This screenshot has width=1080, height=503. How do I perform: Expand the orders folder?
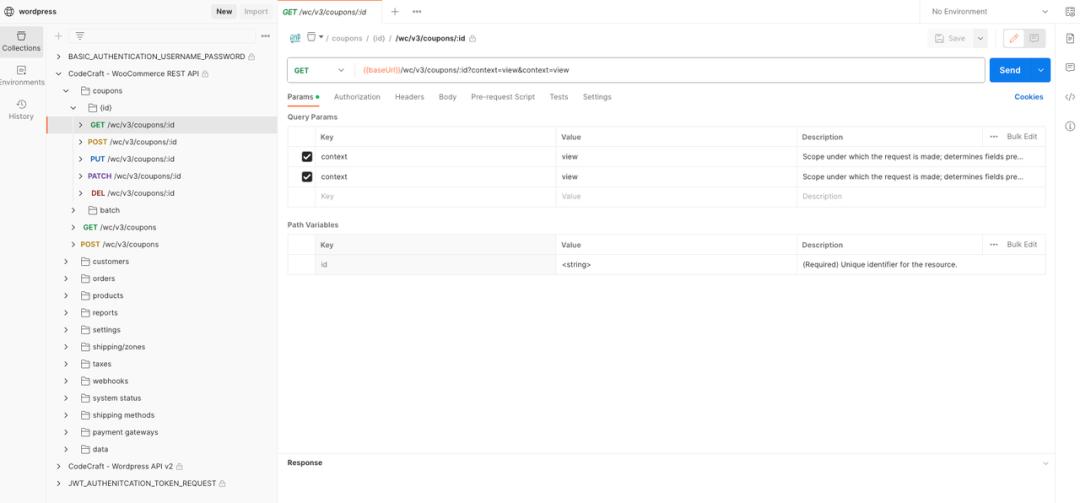(x=66, y=278)
